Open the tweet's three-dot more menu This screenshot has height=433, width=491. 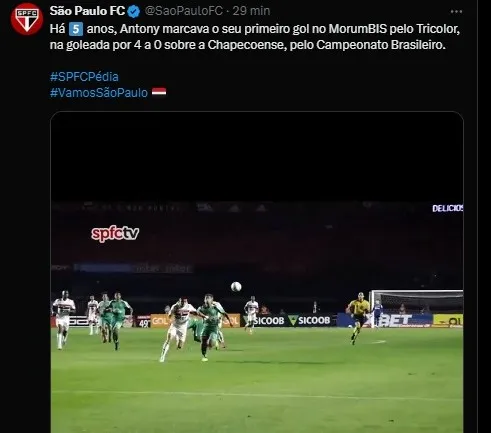tap(456, 12)
